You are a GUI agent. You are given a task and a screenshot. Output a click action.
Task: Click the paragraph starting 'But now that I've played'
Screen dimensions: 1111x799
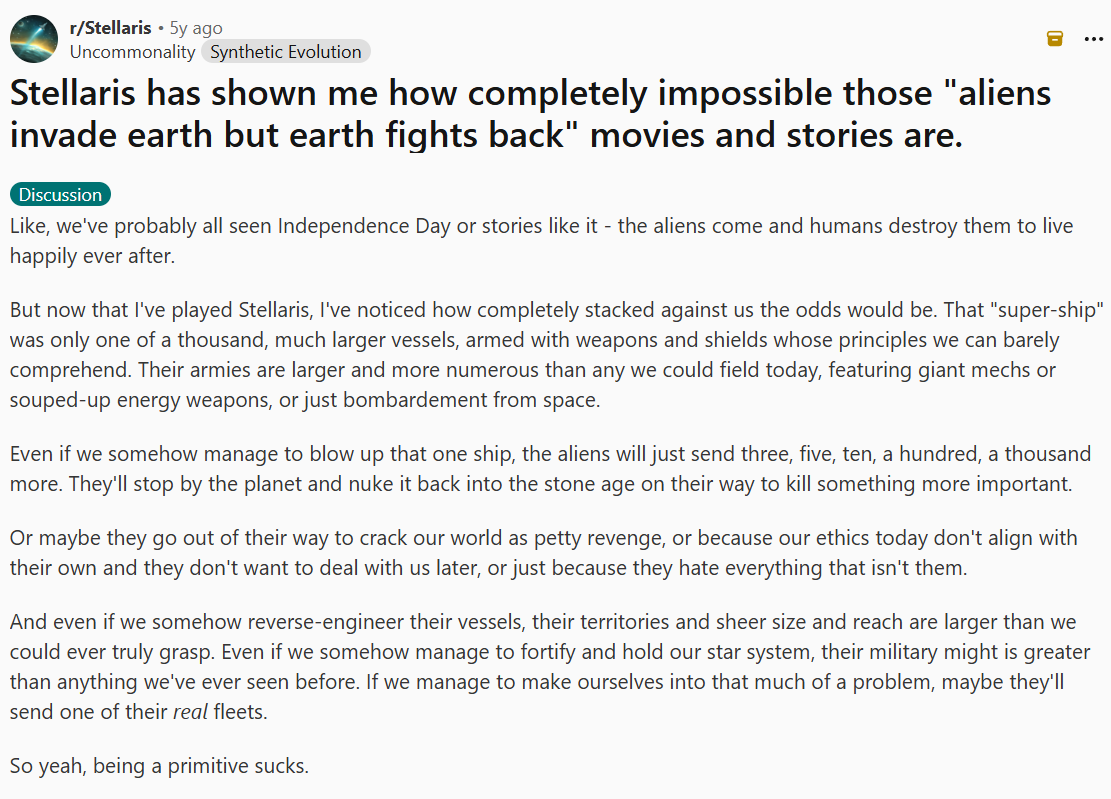tap(555, 354)
